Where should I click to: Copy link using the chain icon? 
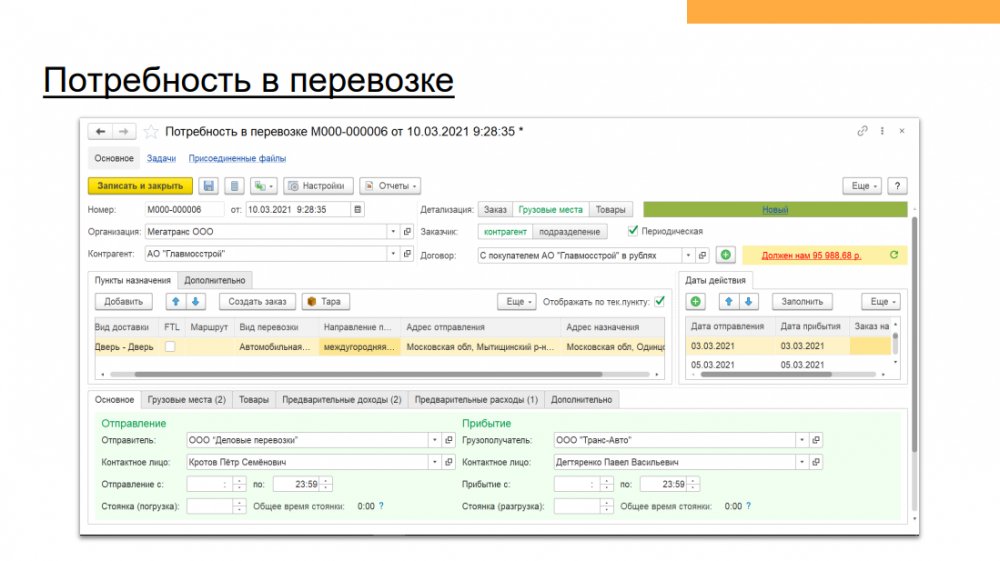[862, 132]
